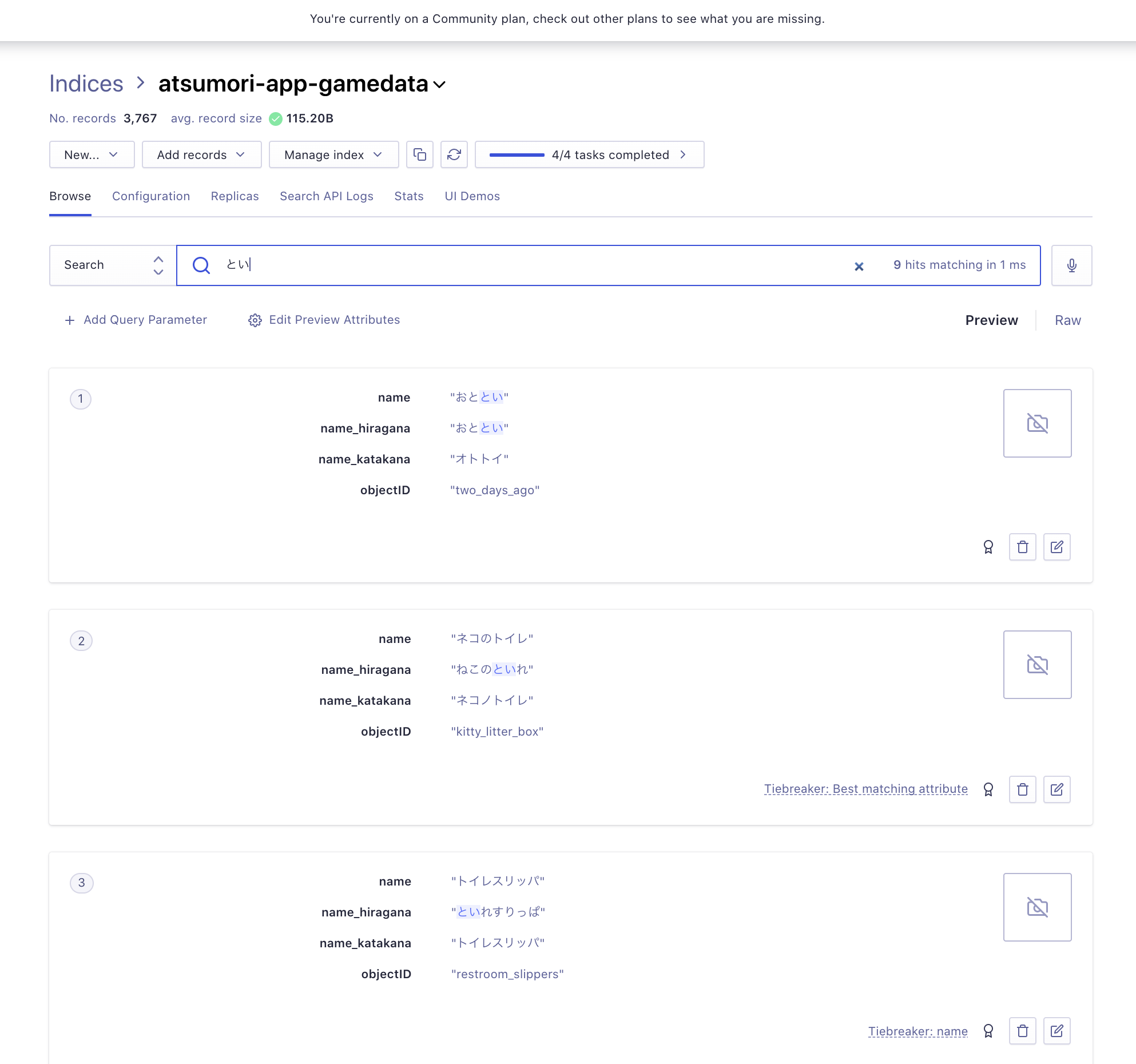Click the first record's image placeholder thumbnail
The width and height of the screenshot is (1136, 1064).
pyautogui.click(x=1037, y=423)
